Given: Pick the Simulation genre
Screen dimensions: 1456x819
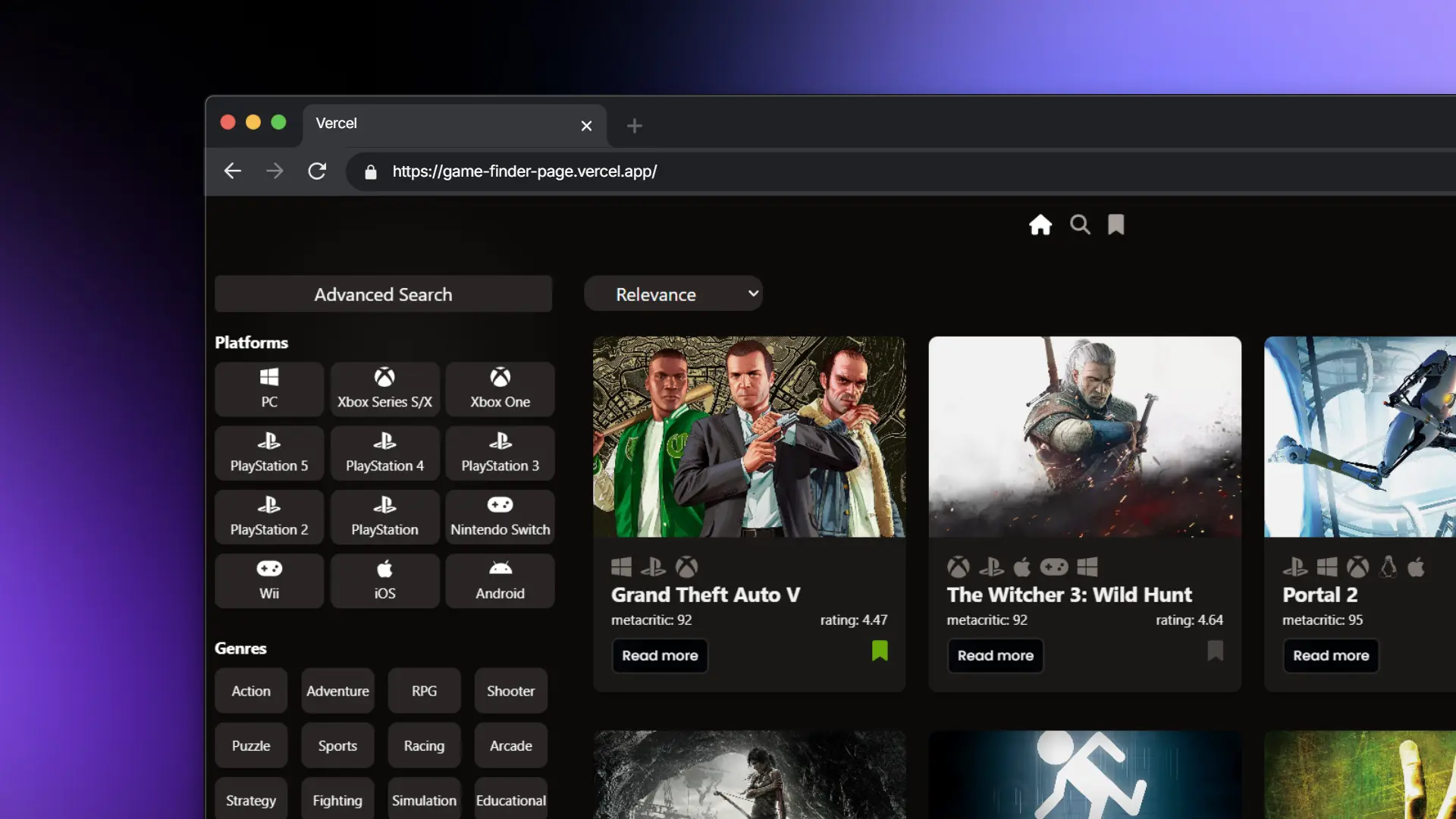Looking at the screenshot, I should 424,799.
